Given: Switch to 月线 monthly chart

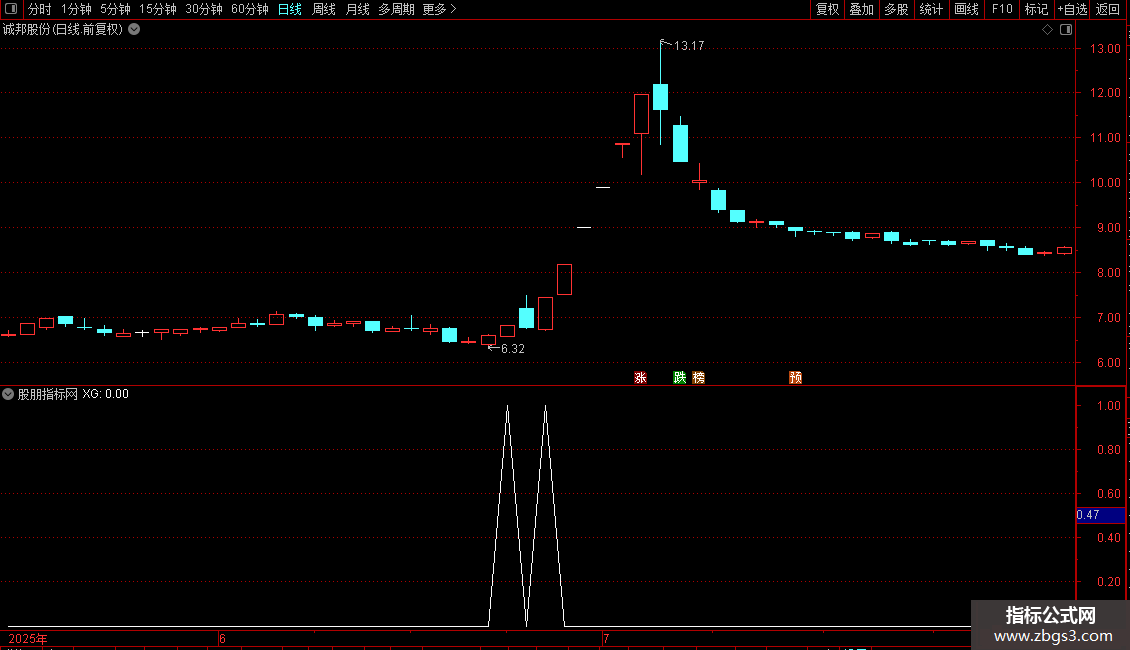Looking at the screenshot, I should (357, 9).
